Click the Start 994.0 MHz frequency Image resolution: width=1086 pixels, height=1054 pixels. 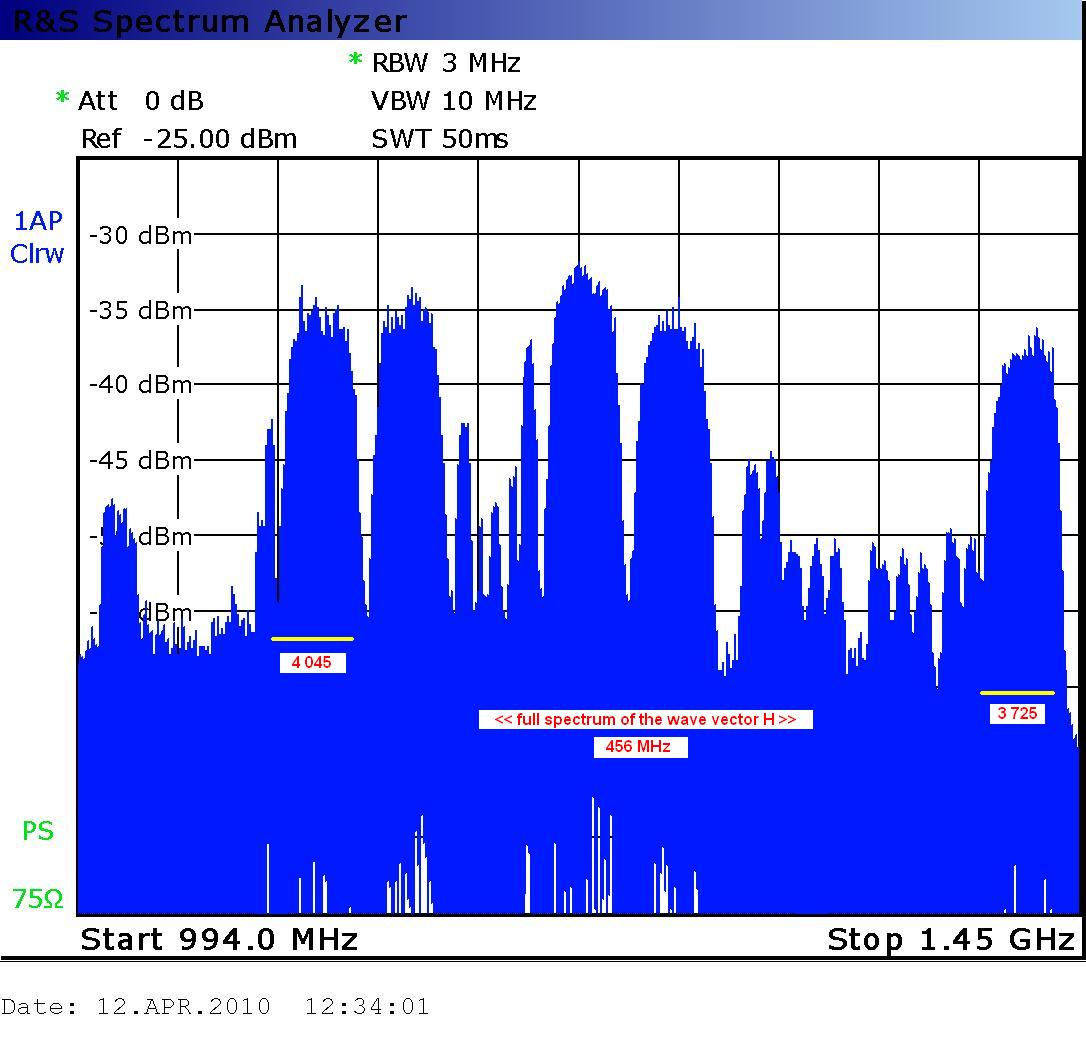click(219, 939)
